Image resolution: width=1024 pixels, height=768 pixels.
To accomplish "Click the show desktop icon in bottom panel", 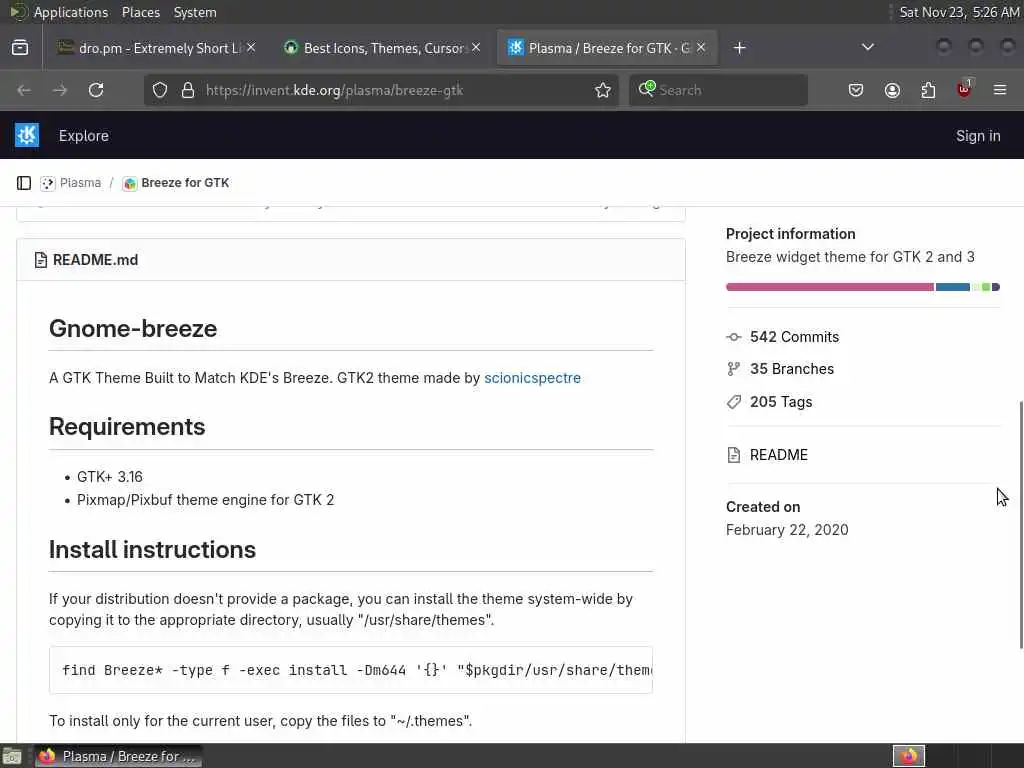I will [x=12, y=757].
